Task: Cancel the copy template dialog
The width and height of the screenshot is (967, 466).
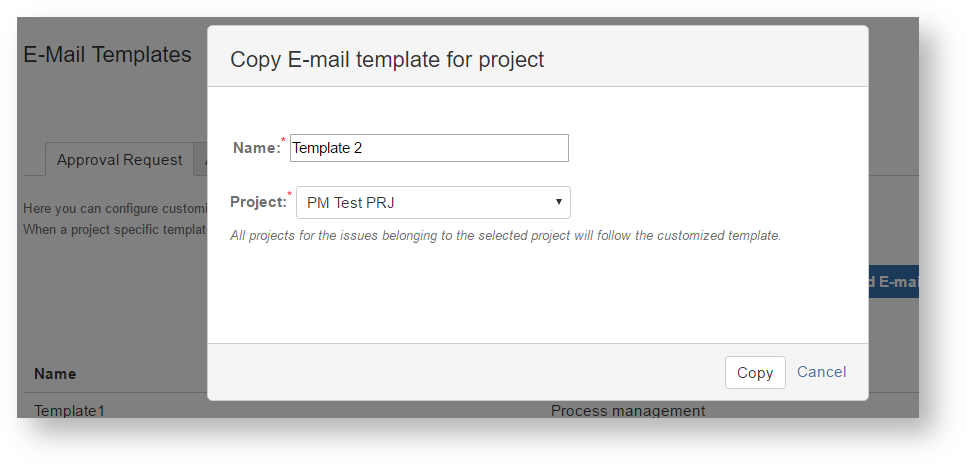Action: pos(821,372)
